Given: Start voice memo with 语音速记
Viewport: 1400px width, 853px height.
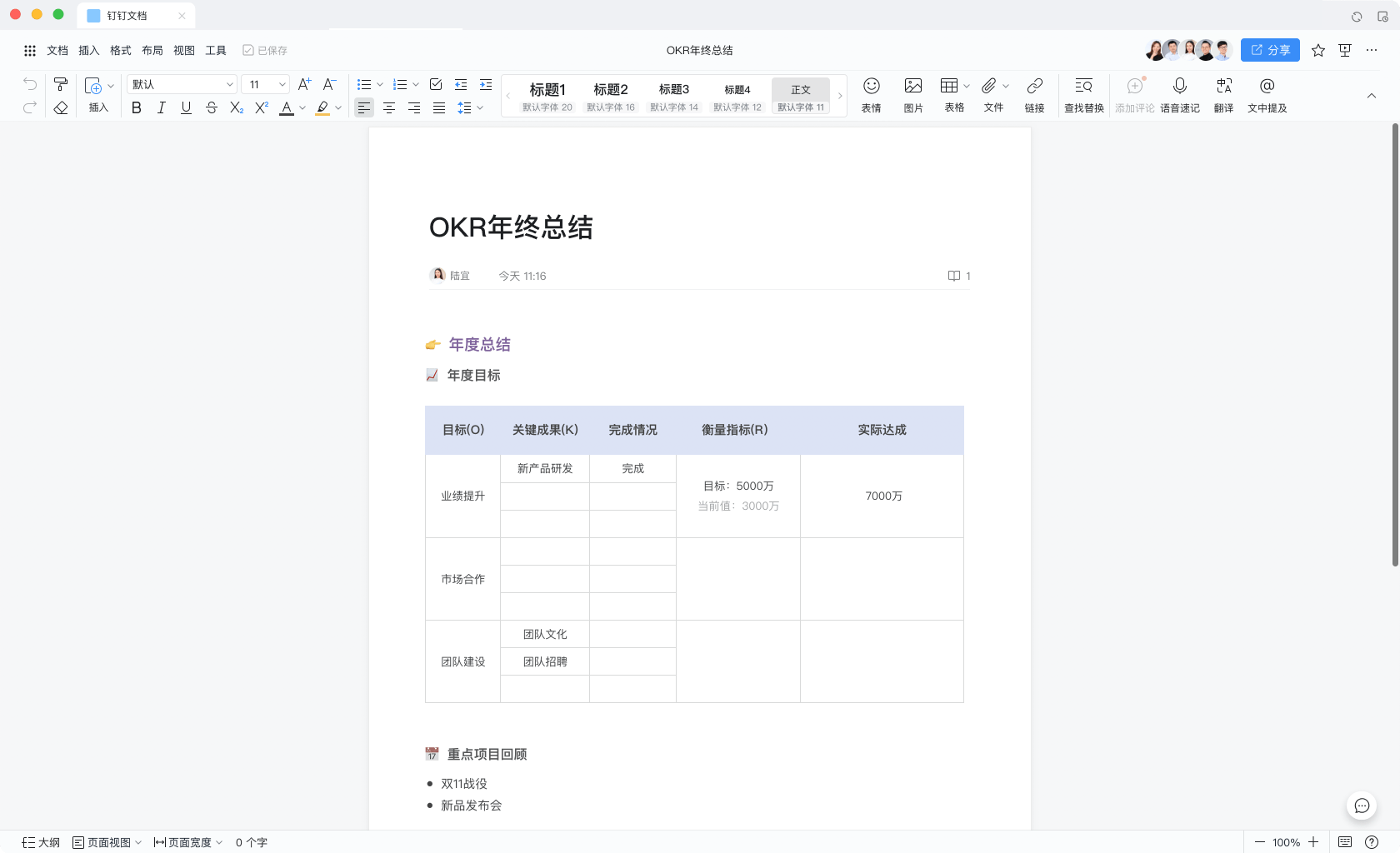Looking at the screenshot, I should (x=1180, y=94).
